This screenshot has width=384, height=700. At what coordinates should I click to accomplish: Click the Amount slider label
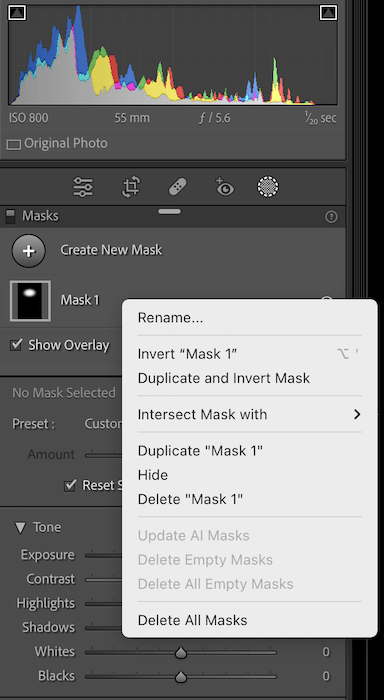(x=51, y=454)
